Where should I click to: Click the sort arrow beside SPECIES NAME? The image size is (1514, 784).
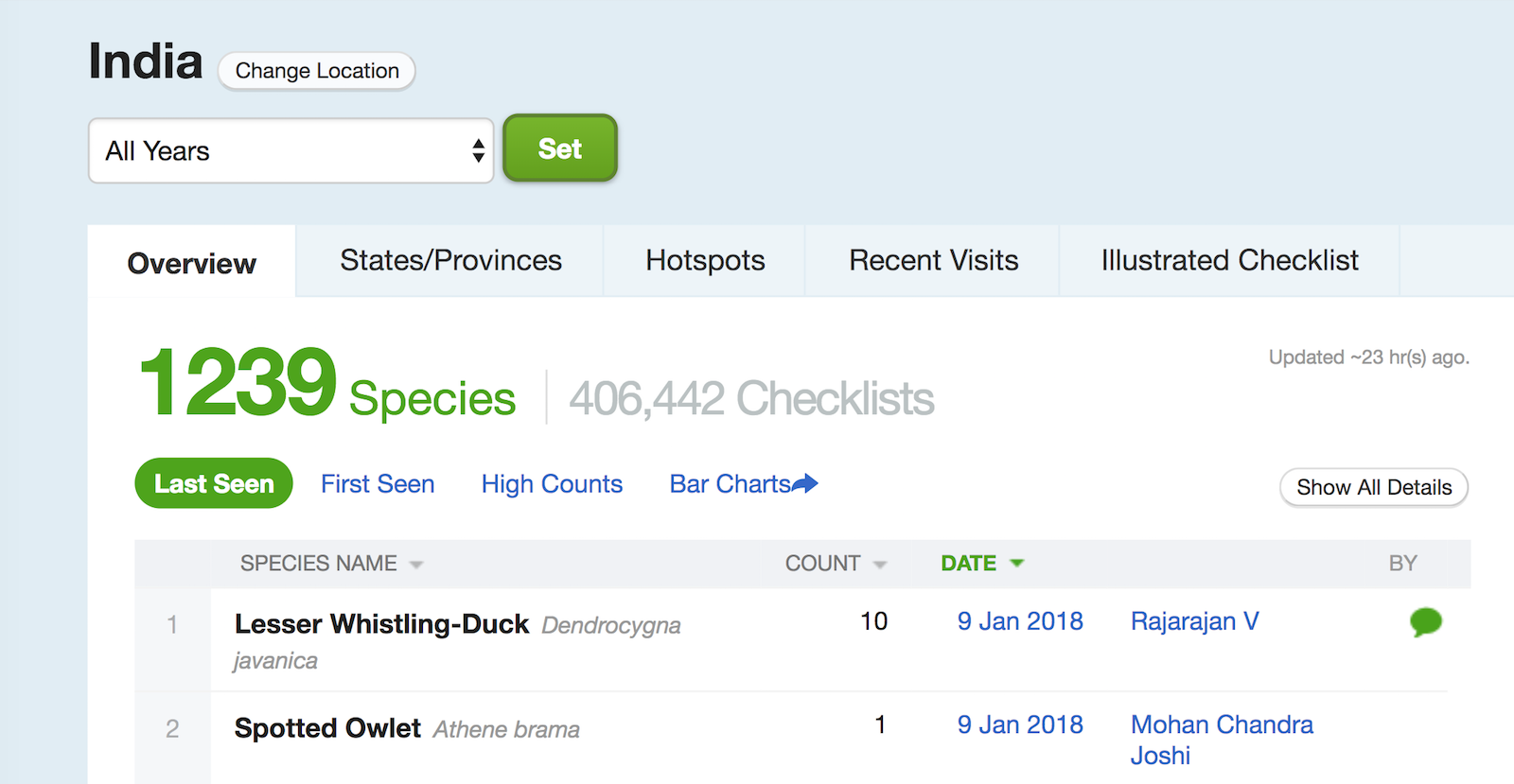point(417,564)
